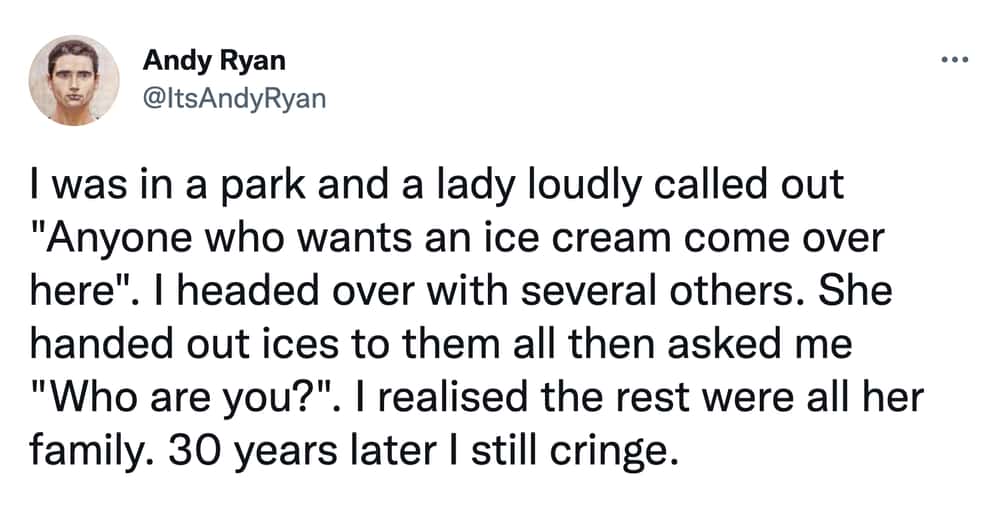Open the Andy Ryan display name link
This screenshot has width=1000, height=505.
pos(214,61)
